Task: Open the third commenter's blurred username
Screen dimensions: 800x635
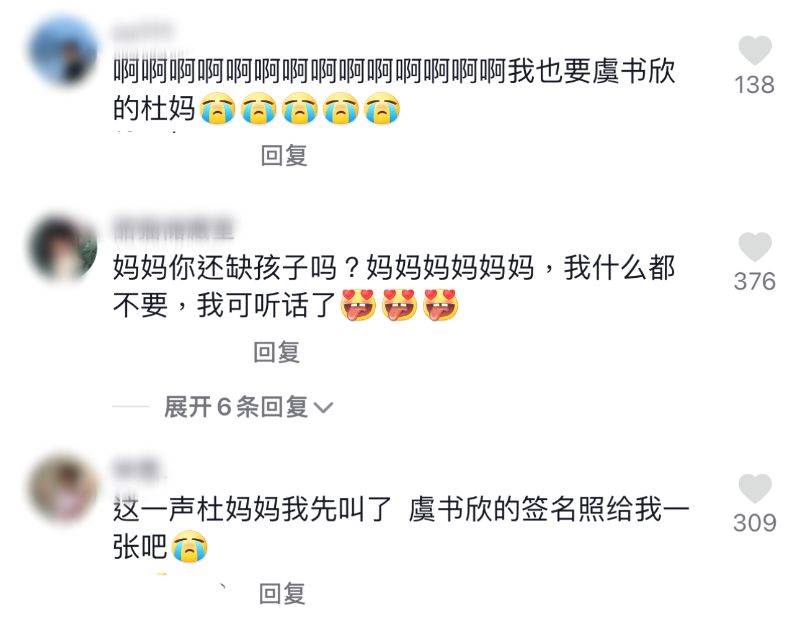Action: (x=136, y=469)
